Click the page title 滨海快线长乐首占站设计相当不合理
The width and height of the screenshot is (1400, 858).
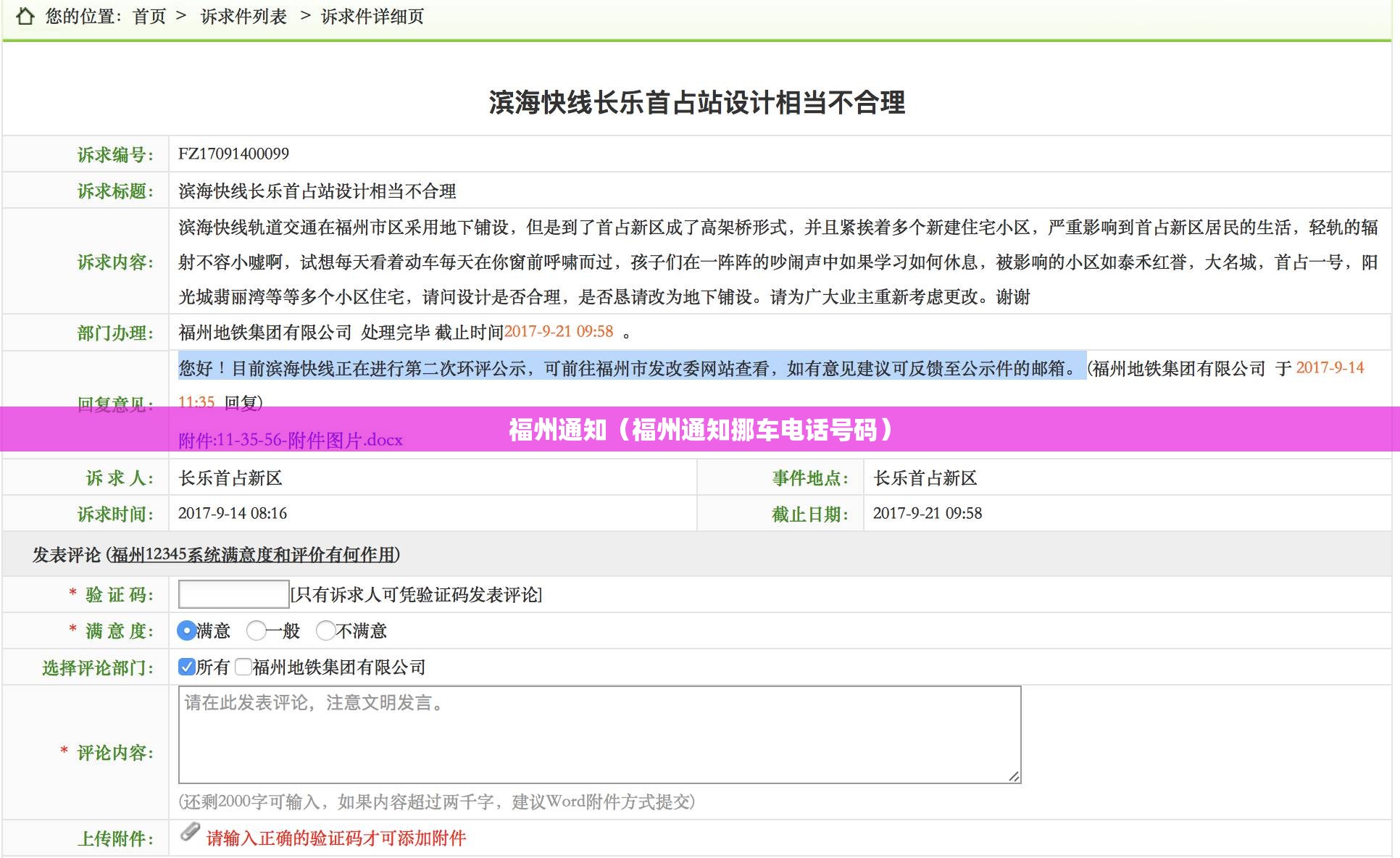696,102
